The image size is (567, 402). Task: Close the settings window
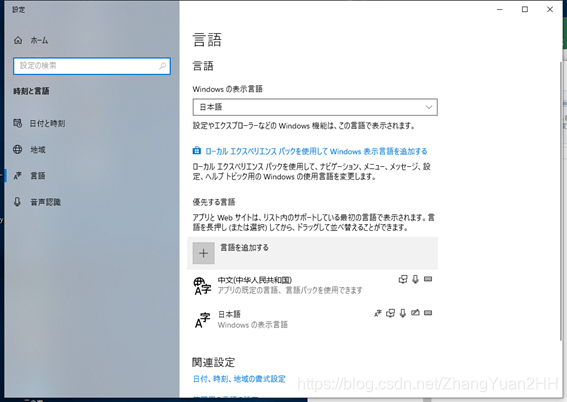point(550,9)
